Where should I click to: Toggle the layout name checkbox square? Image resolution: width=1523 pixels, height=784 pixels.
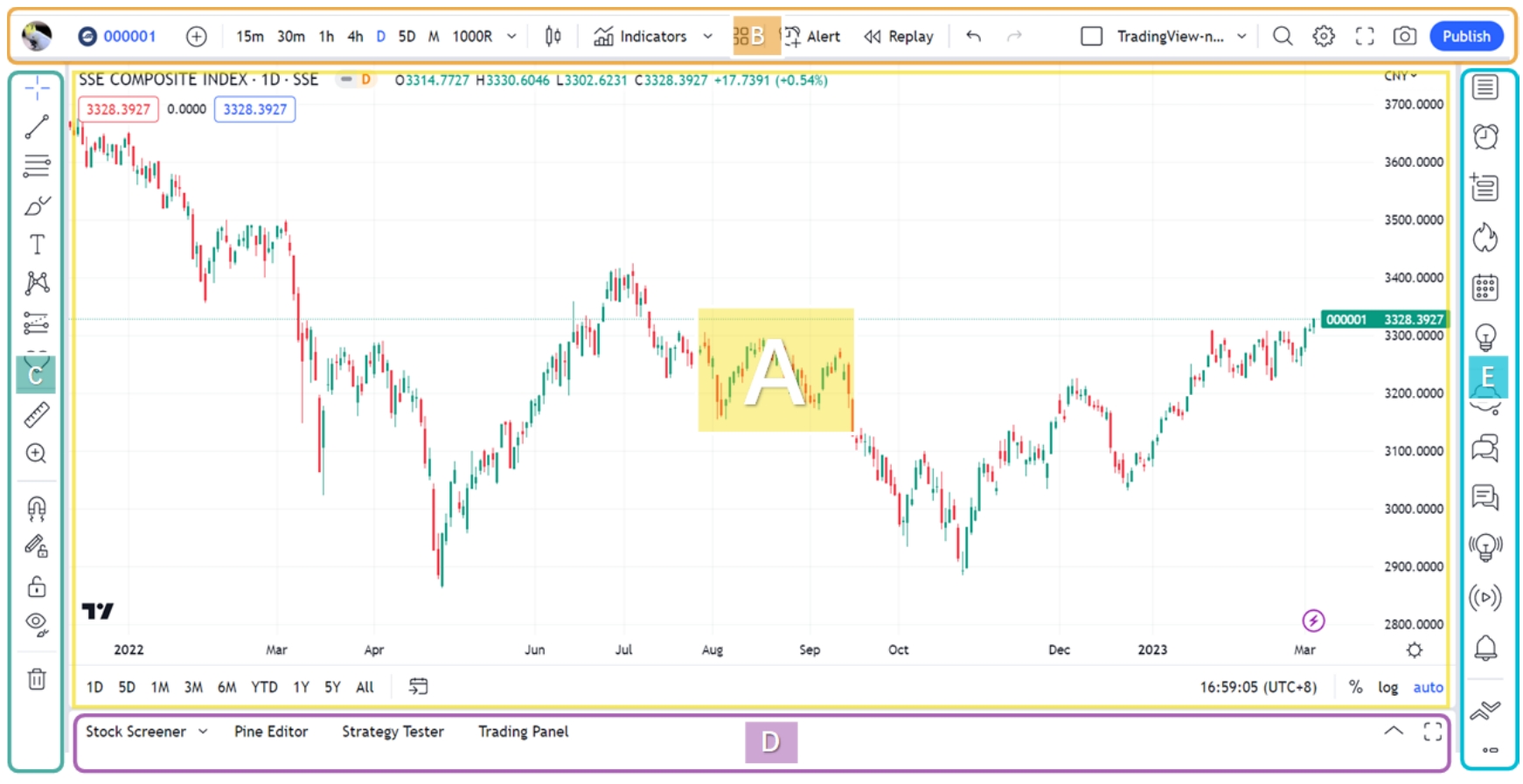pos(1091,36)
